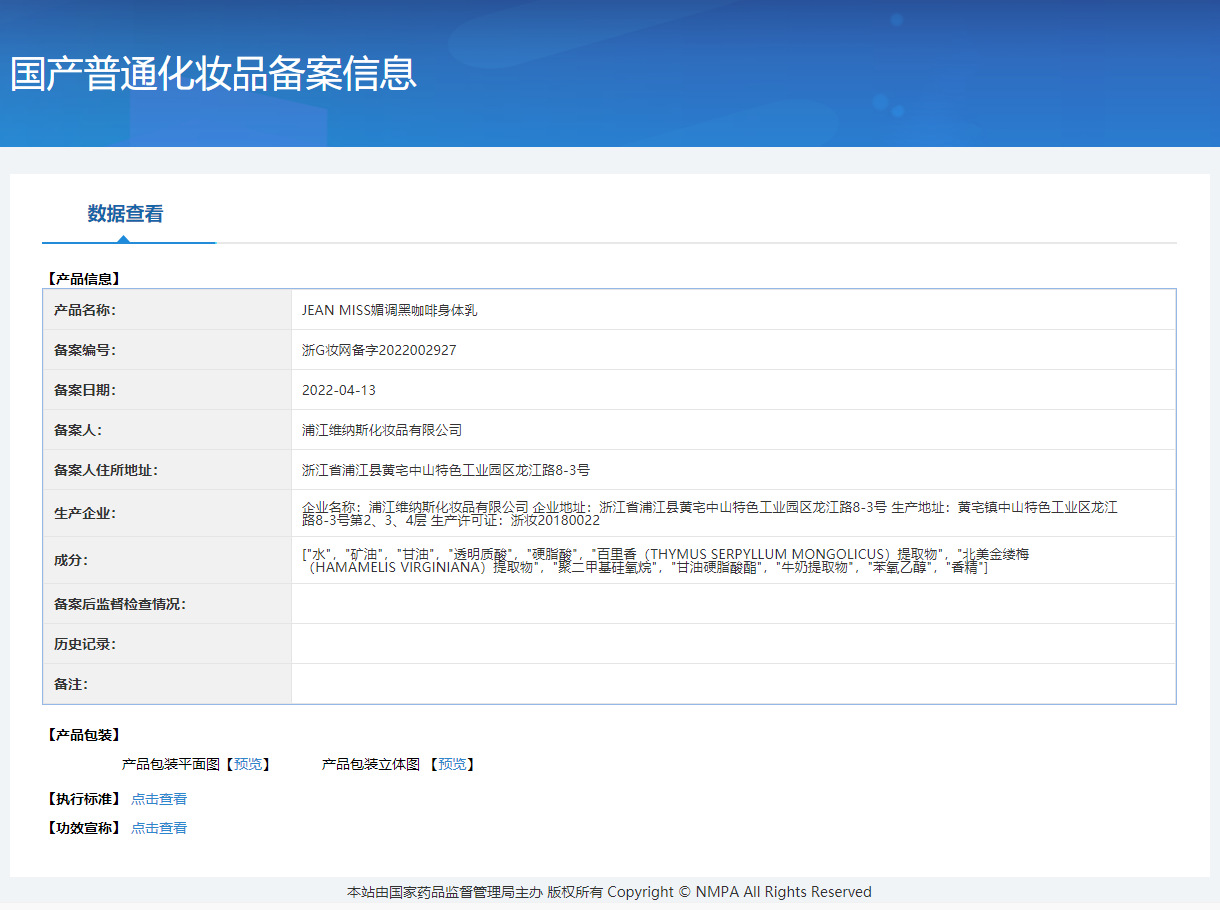Switch to the 数据查看 tab
Image resolution: width=1220 pixels, height=910 pixels.
(x=125, y=214)
